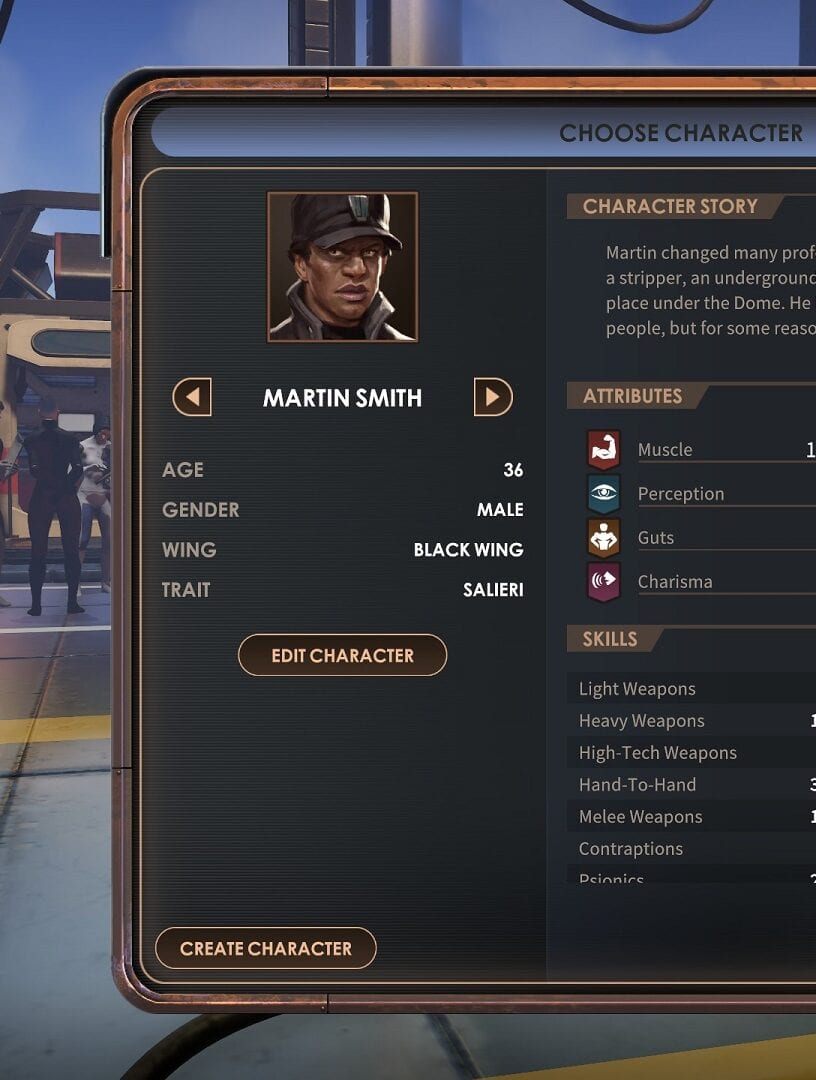
Task: Open the Edit Character button
Action: 342,655
